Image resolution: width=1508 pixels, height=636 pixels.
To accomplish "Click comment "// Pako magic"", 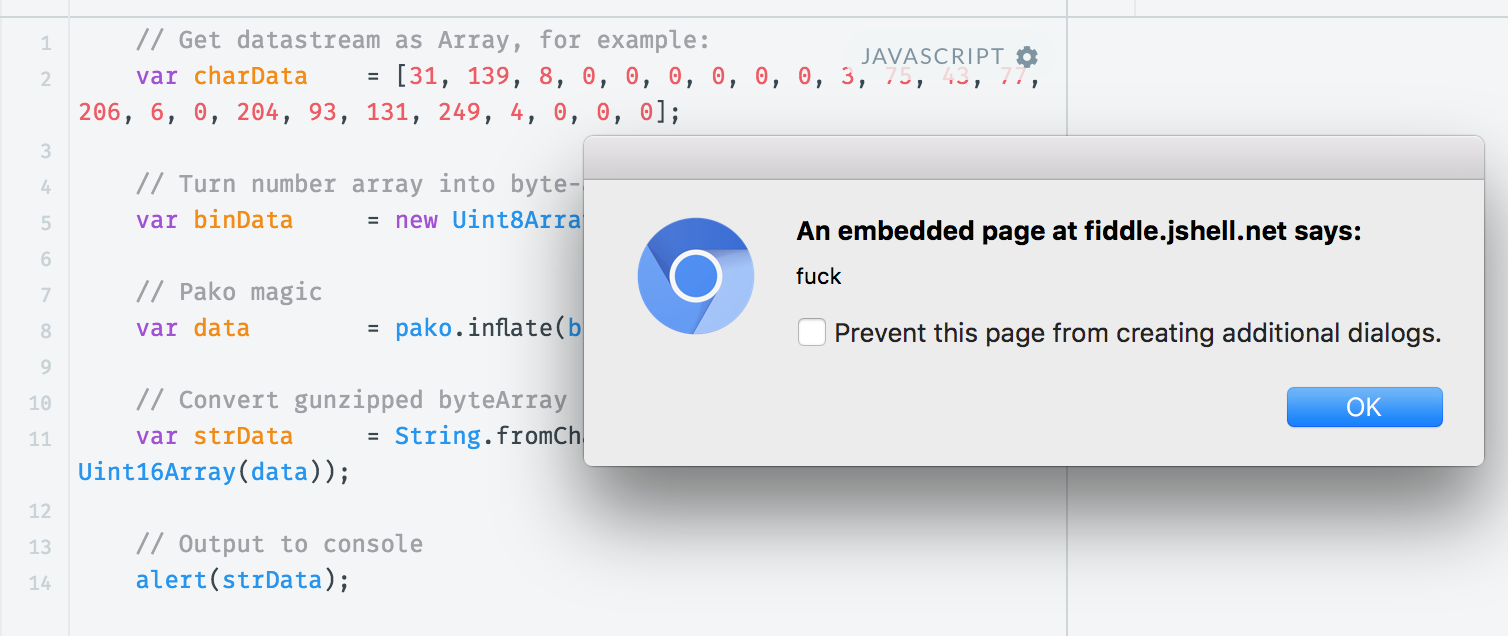I will point(229,292).
